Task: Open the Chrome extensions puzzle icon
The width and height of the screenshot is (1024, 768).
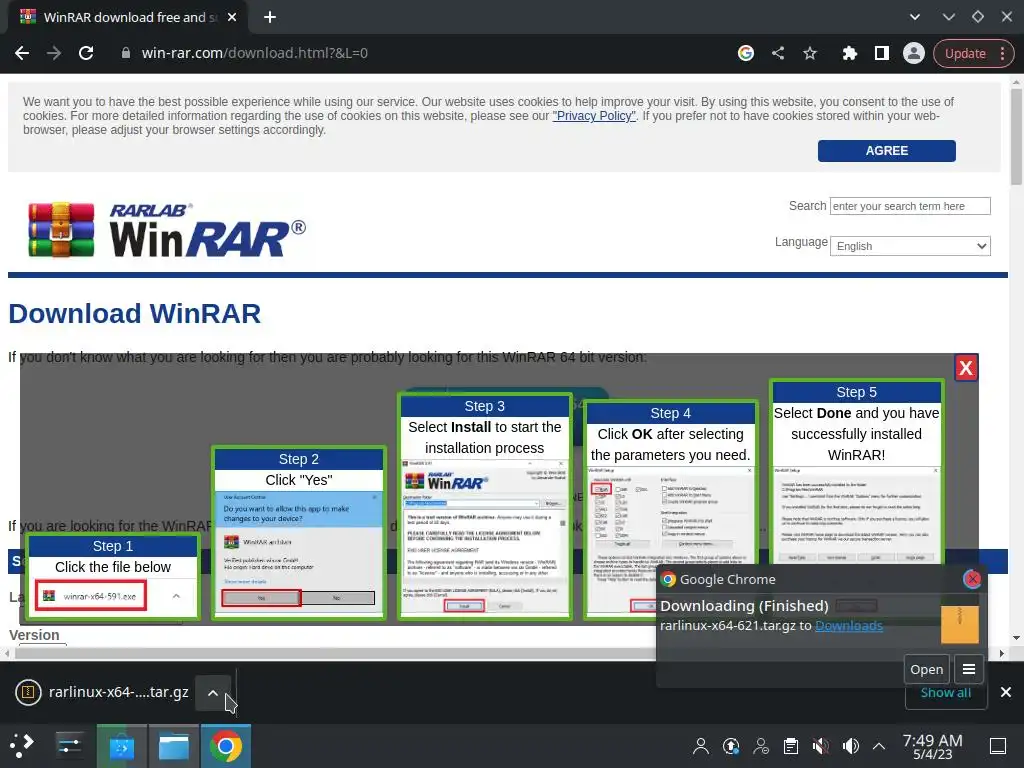Action: [849, 53]
